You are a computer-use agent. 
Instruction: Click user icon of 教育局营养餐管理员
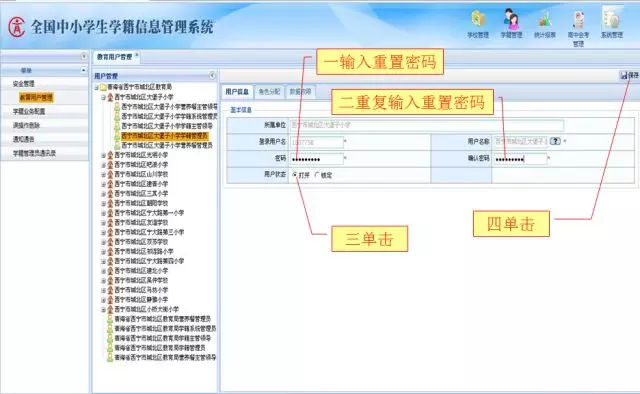click(110, 319)
